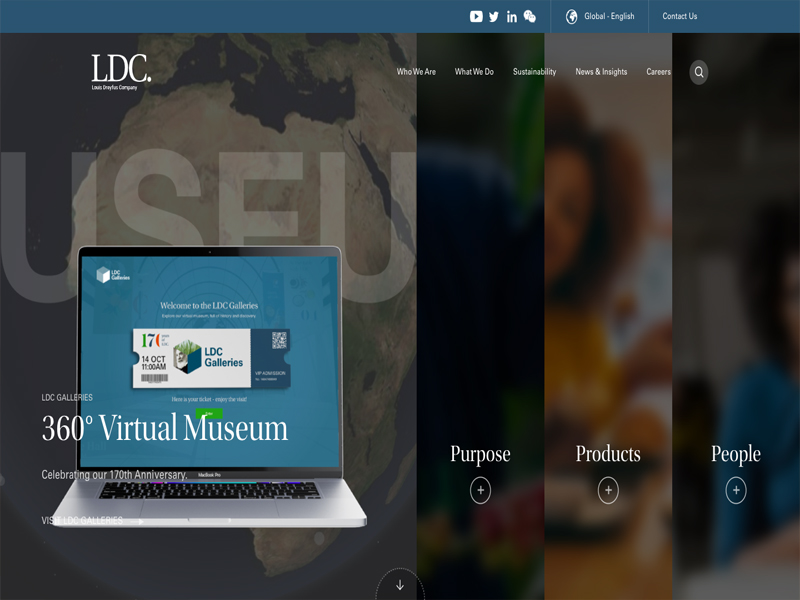The width and height of the screenshot is (800, 600).
Task: Select the People panel title
Action: pos(736,455)
